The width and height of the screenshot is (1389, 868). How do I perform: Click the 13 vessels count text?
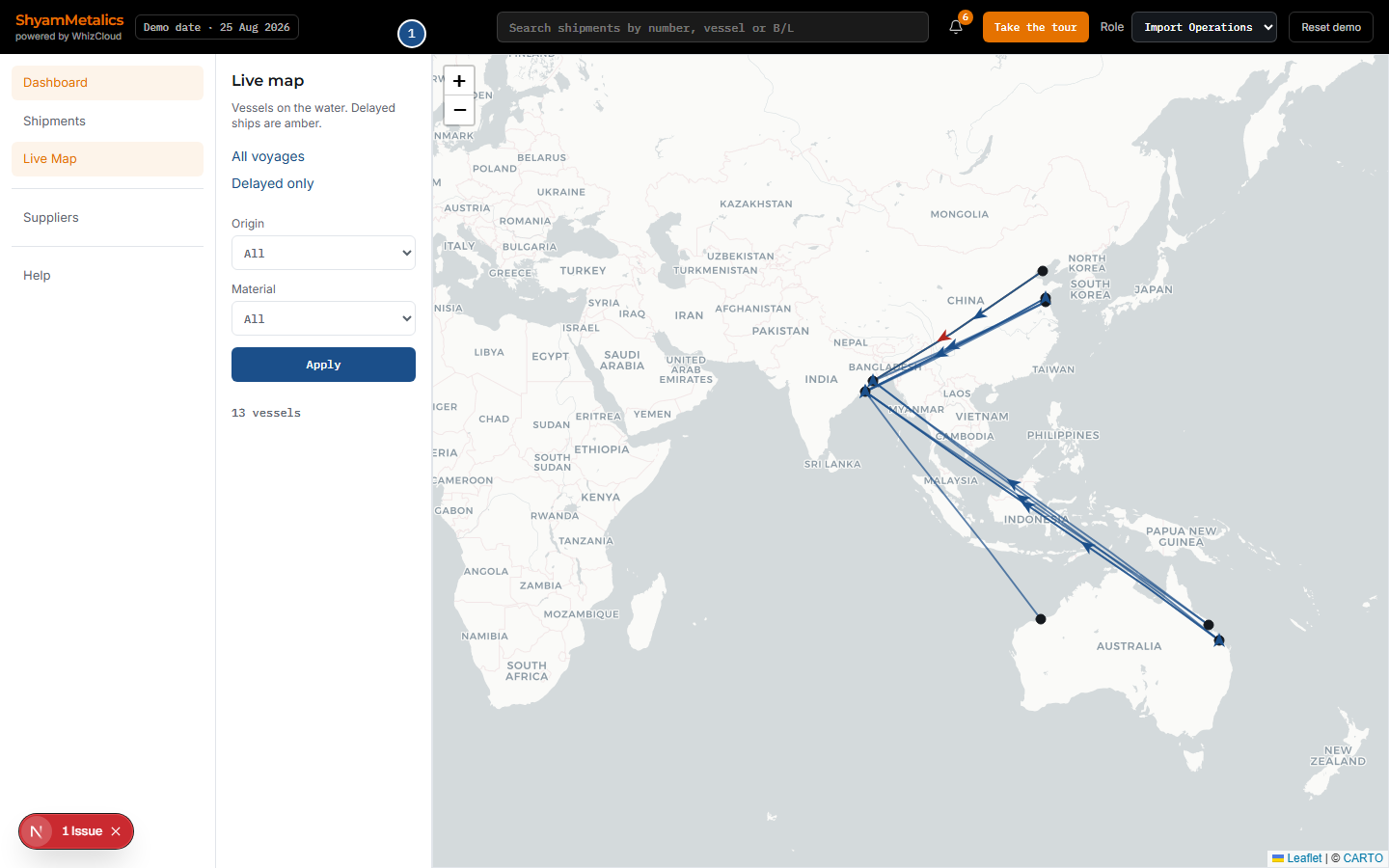click(266, 413)
